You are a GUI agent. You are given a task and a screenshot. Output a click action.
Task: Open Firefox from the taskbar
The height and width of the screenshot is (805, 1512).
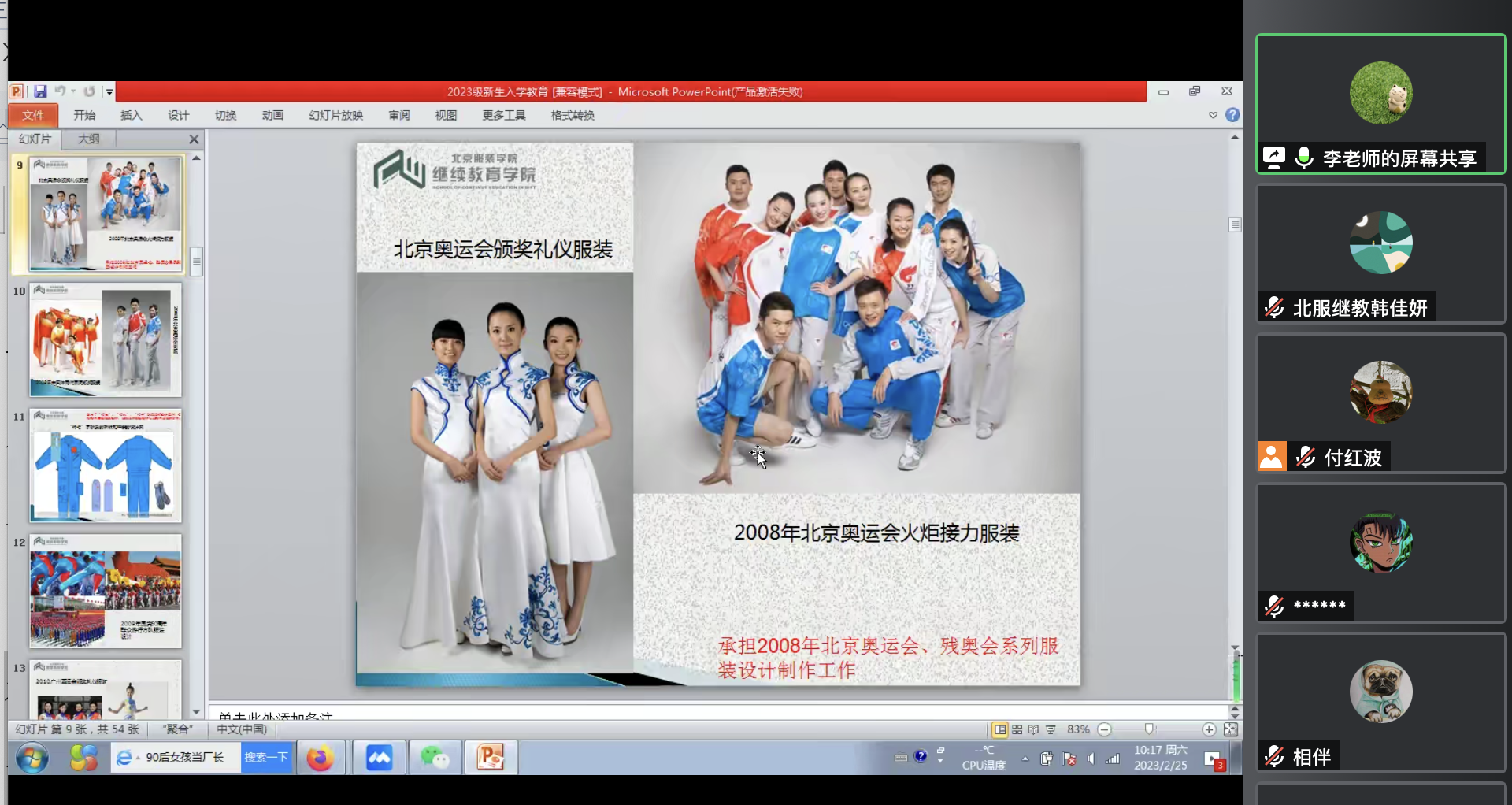pos(320,758)
